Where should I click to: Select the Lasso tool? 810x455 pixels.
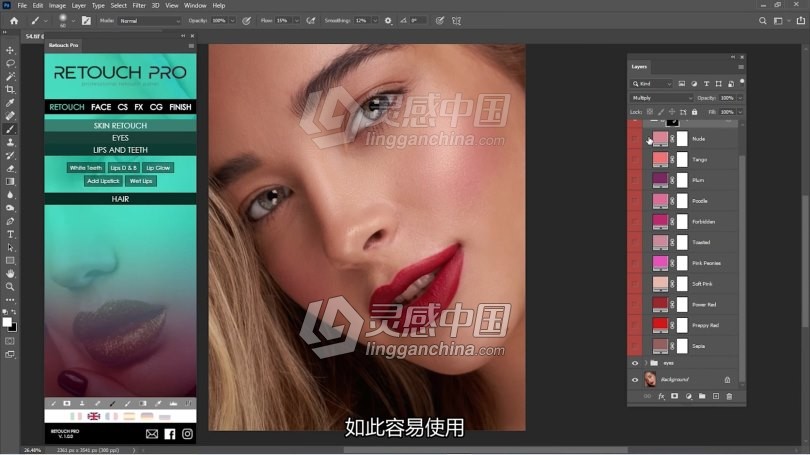pyautogui.click(x=10, y=63)
